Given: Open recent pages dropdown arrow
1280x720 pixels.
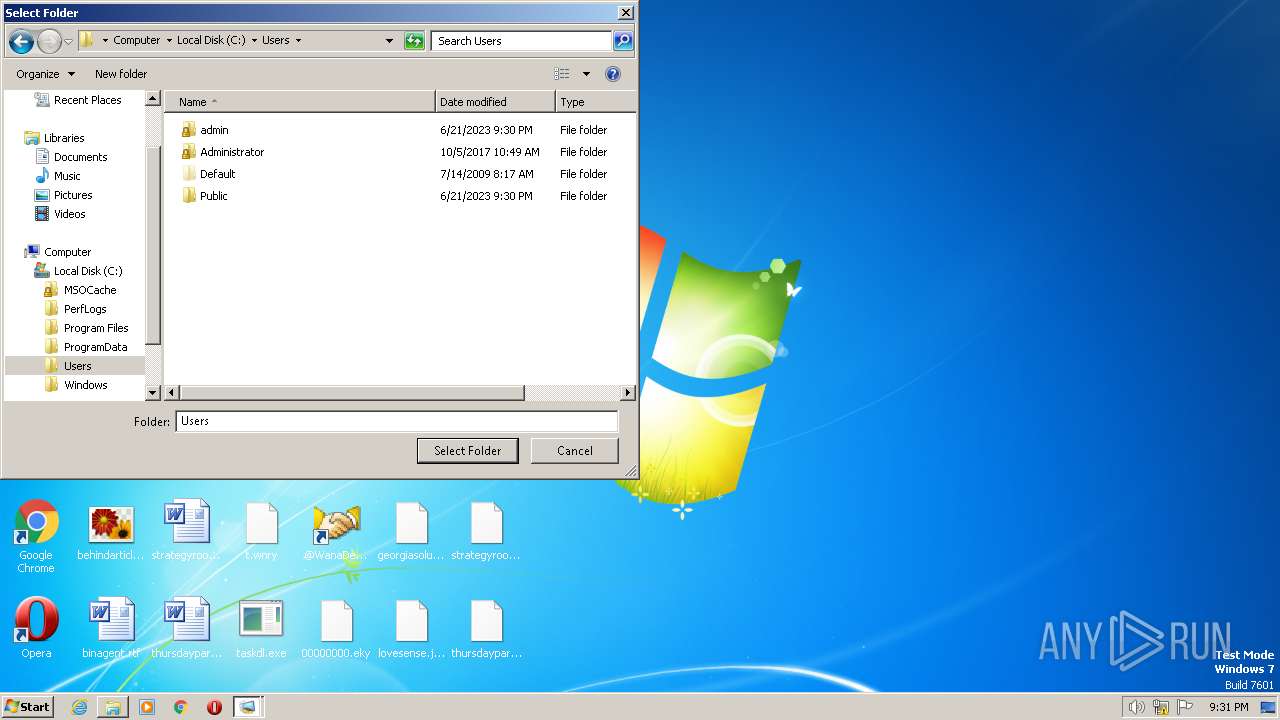Looking at the screenshot, I should 68,41.
